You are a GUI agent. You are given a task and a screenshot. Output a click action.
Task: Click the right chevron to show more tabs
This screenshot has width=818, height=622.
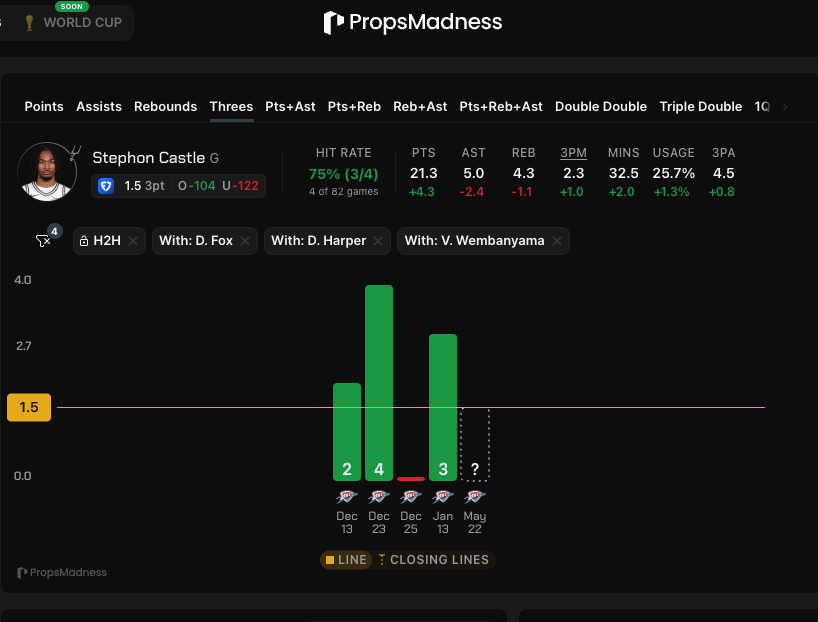[785, 107]
